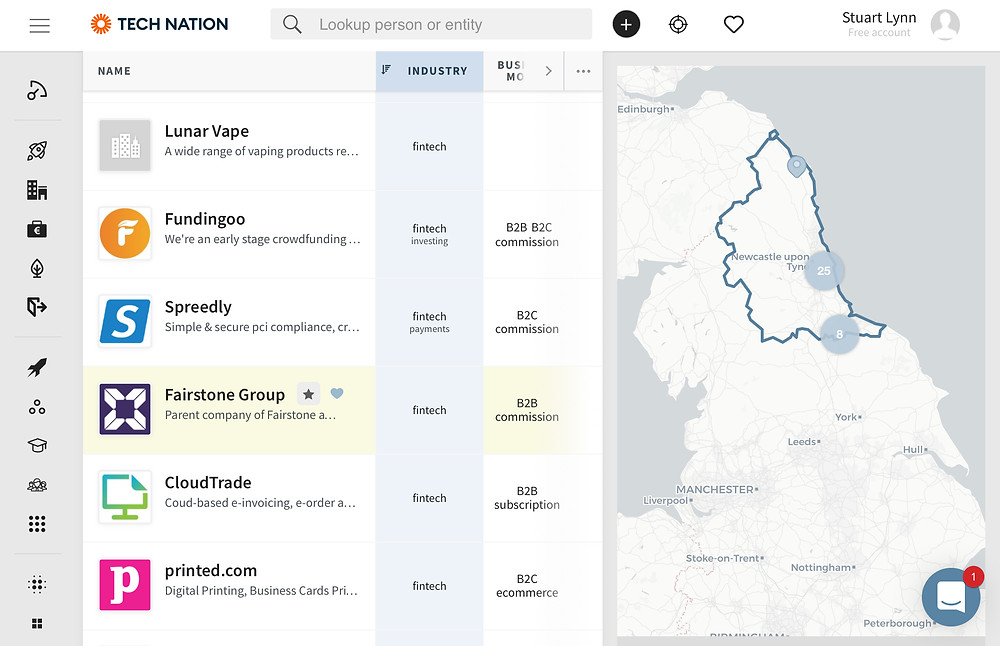Image resolution: width=1000 pixels, height=646 pixels.
Task: Click the search magnifier icon
Action: [292, 24]
